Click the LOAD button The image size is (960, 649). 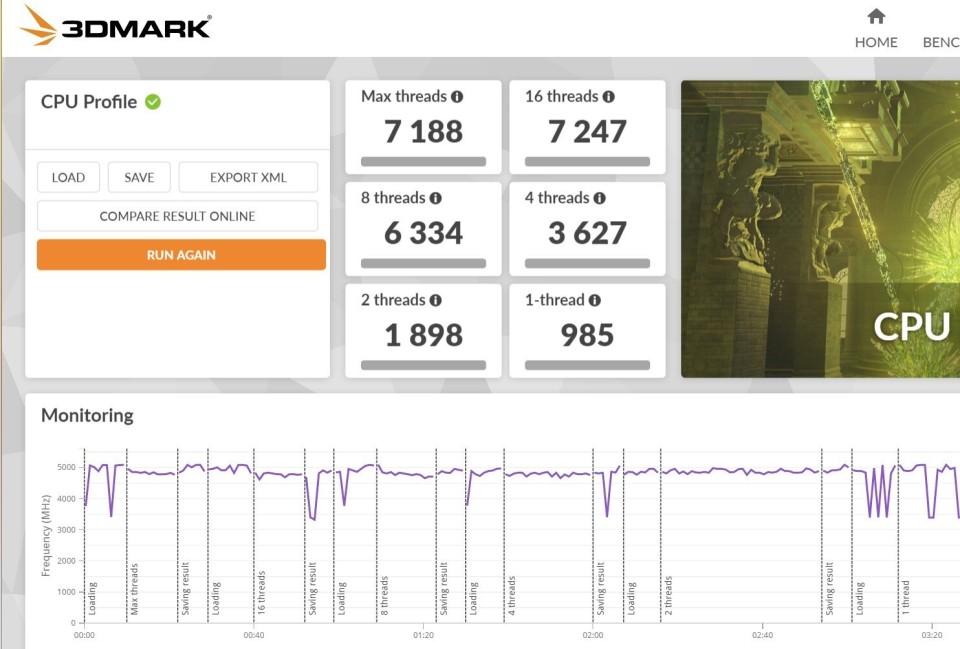pos(68,178)
